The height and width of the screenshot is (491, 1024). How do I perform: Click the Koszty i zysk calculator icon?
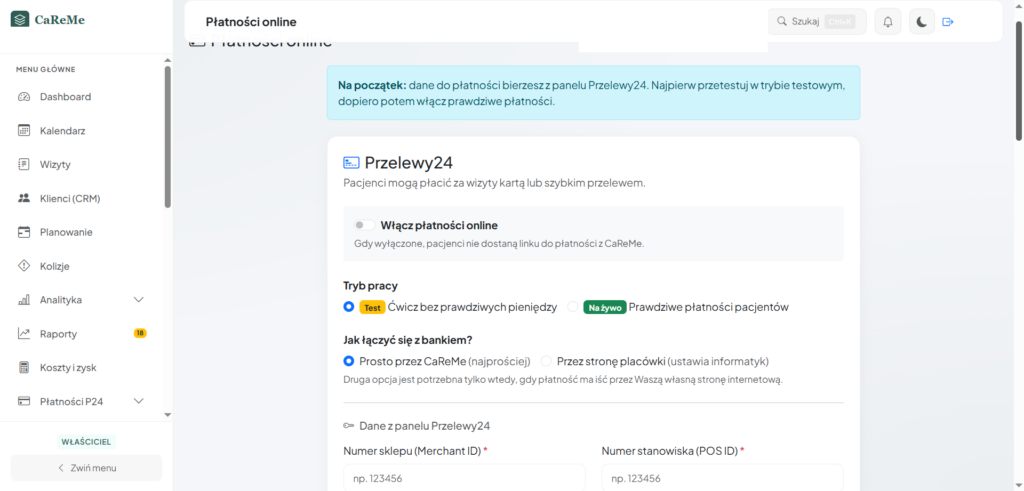point(24,368)
